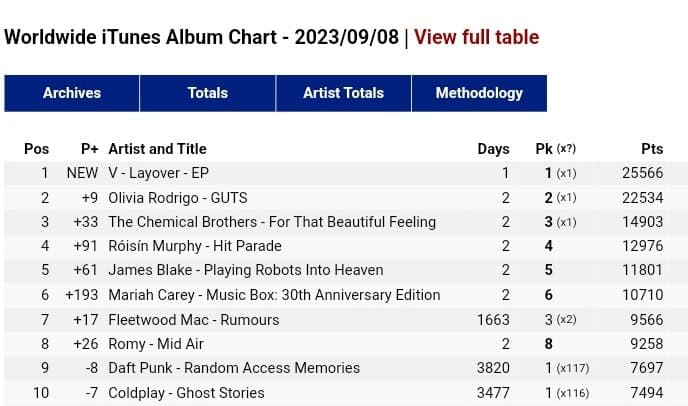Click the V - Layover - EP entry
This screenshot has width=688, height=406.
click(x=158, y=173)
